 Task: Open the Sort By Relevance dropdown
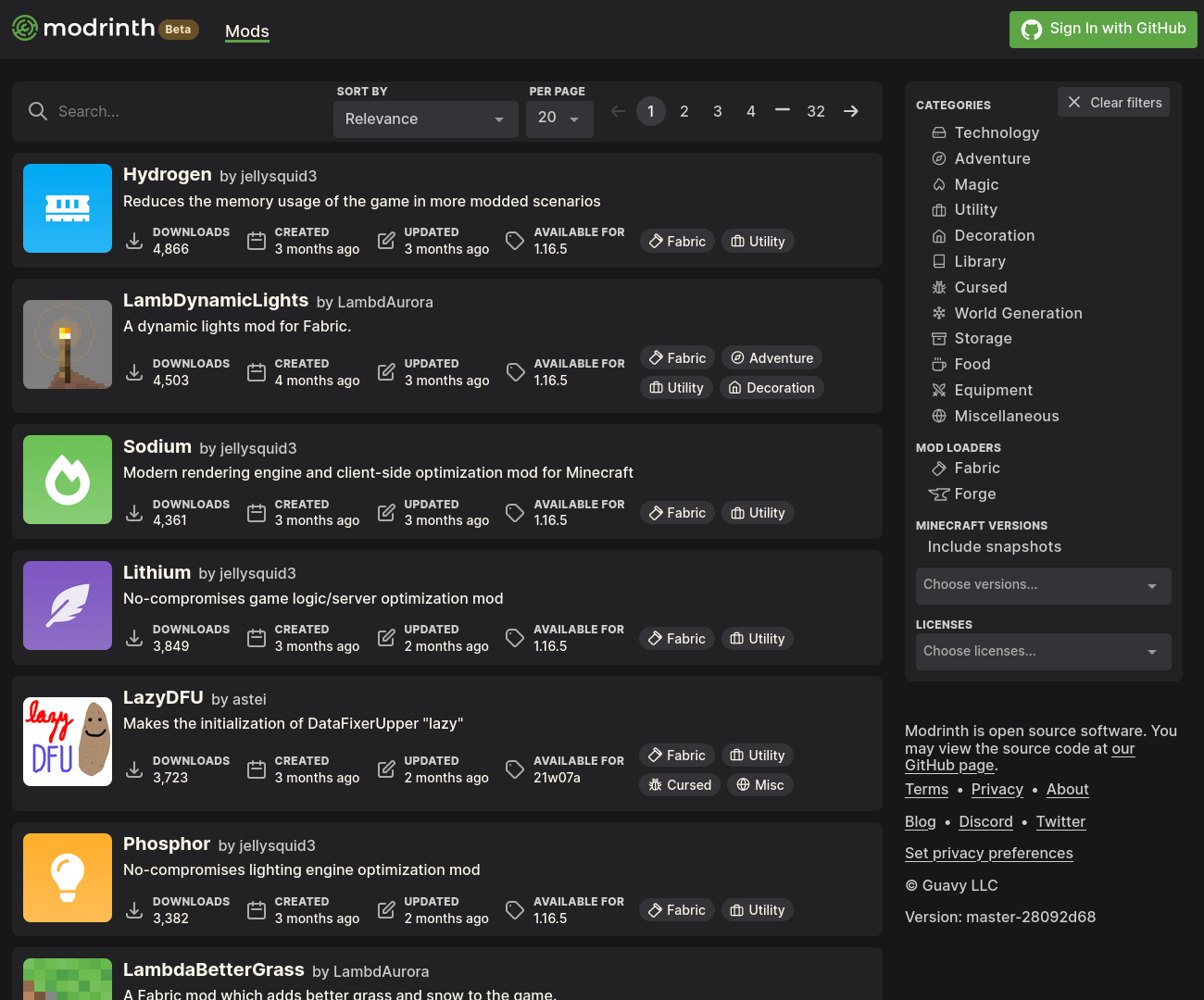(426, 119)
